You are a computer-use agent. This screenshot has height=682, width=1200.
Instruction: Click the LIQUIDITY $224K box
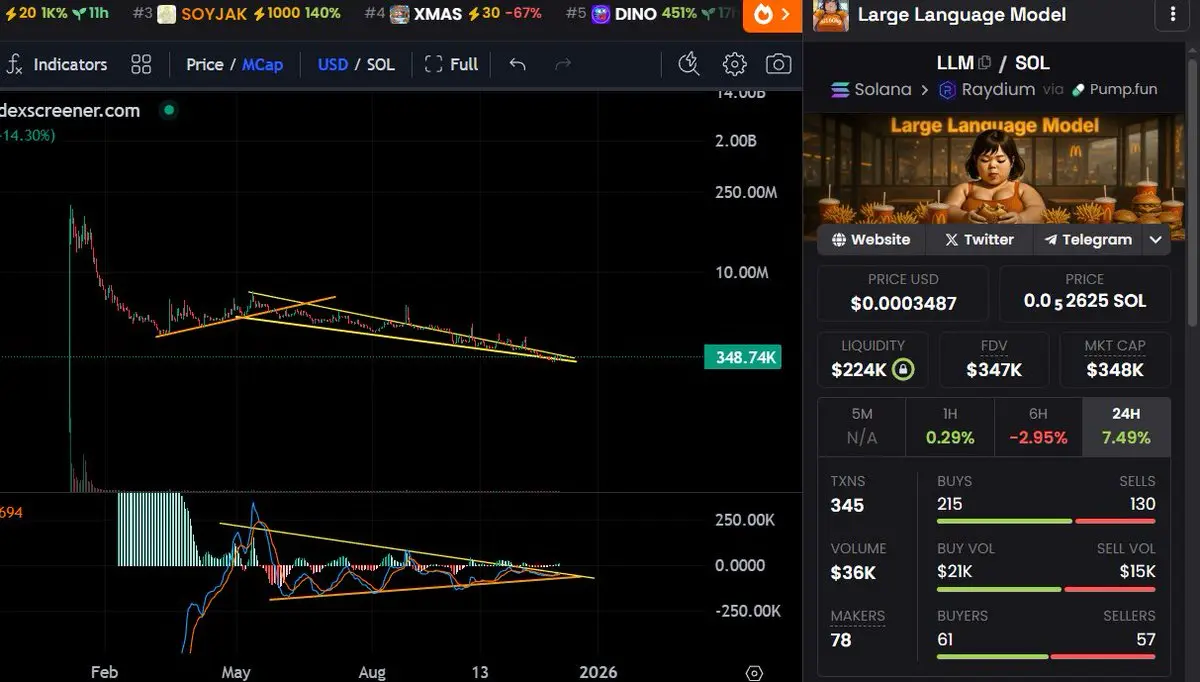tap(873, 360)
